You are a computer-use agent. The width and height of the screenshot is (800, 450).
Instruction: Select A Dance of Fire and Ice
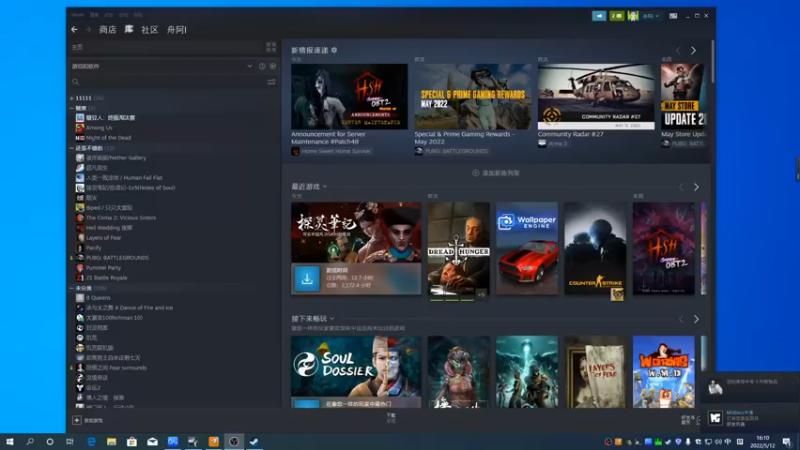point(129,308)
